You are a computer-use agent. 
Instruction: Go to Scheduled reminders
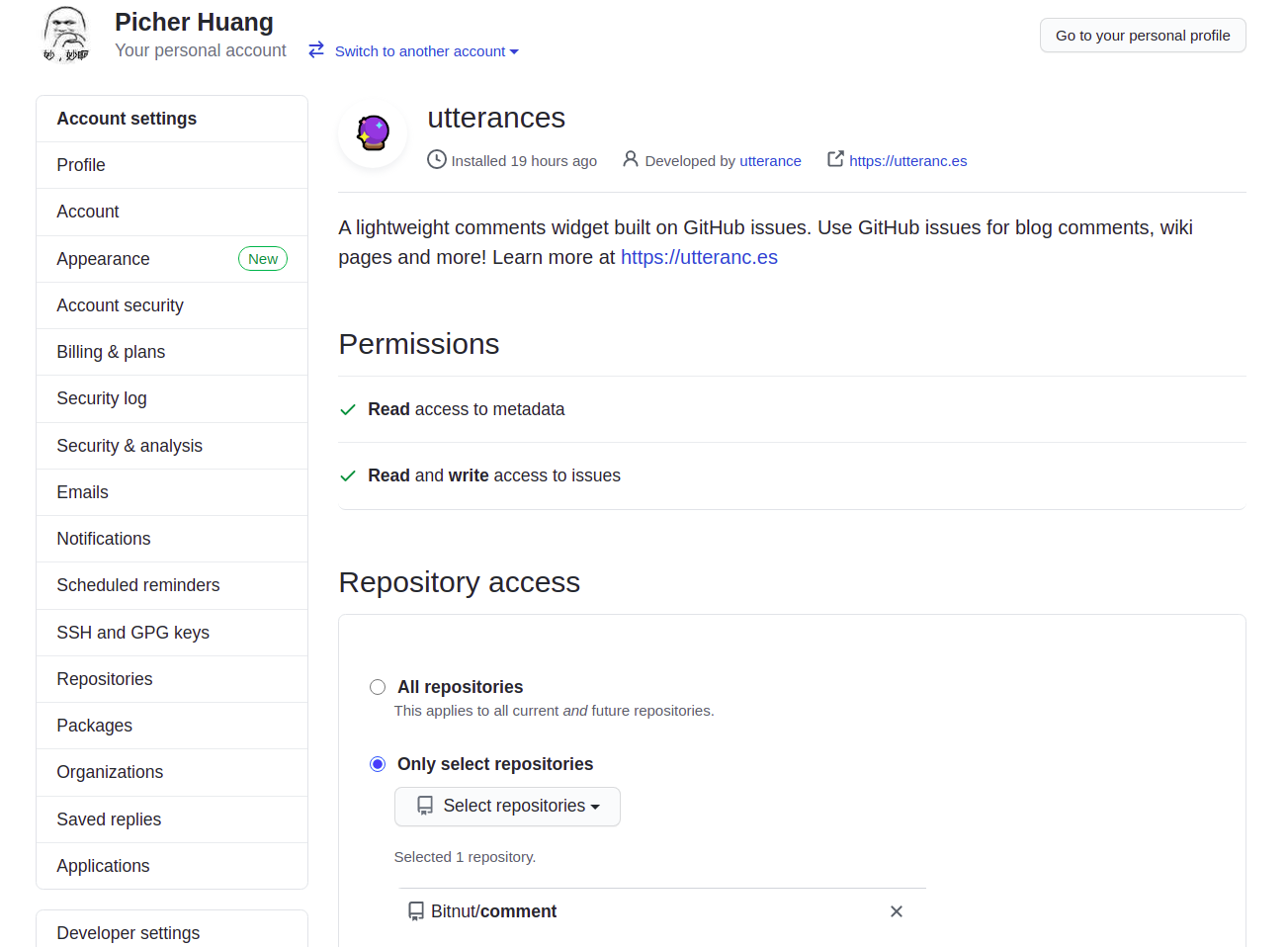[172, 585]
